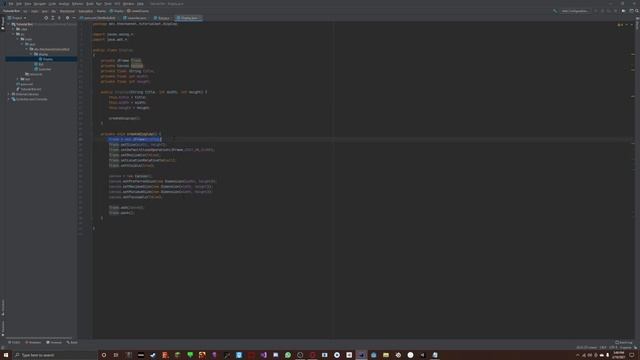Select pom.xml in the project tree

[x=24, y=84]
